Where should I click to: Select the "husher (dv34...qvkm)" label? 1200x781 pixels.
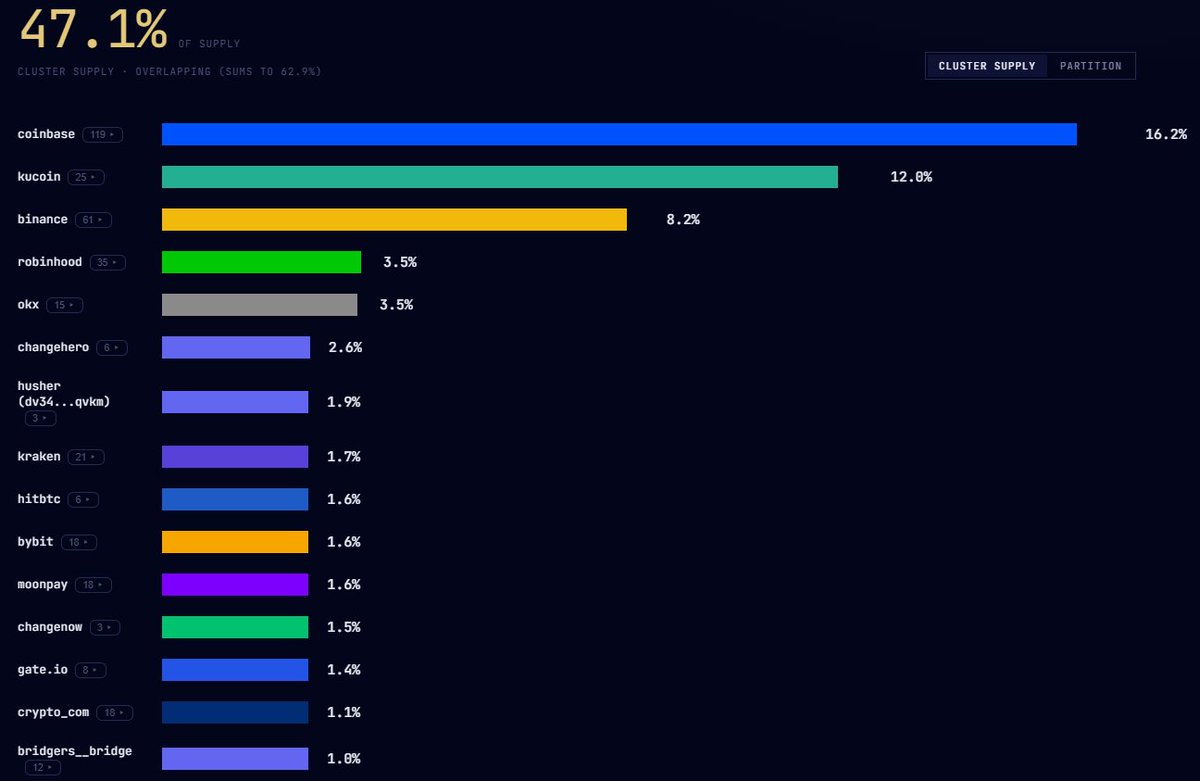click(x=64, y=393)
